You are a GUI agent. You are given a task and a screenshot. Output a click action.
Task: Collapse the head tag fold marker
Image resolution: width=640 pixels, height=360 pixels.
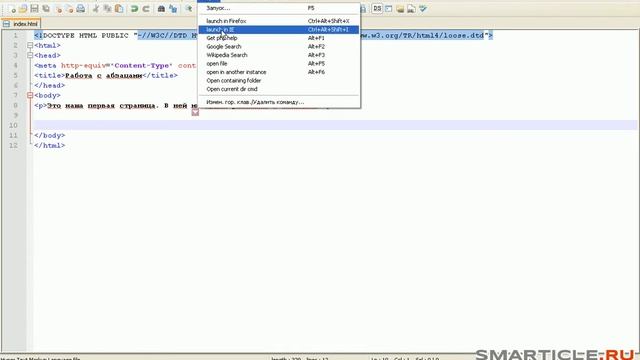30,55
